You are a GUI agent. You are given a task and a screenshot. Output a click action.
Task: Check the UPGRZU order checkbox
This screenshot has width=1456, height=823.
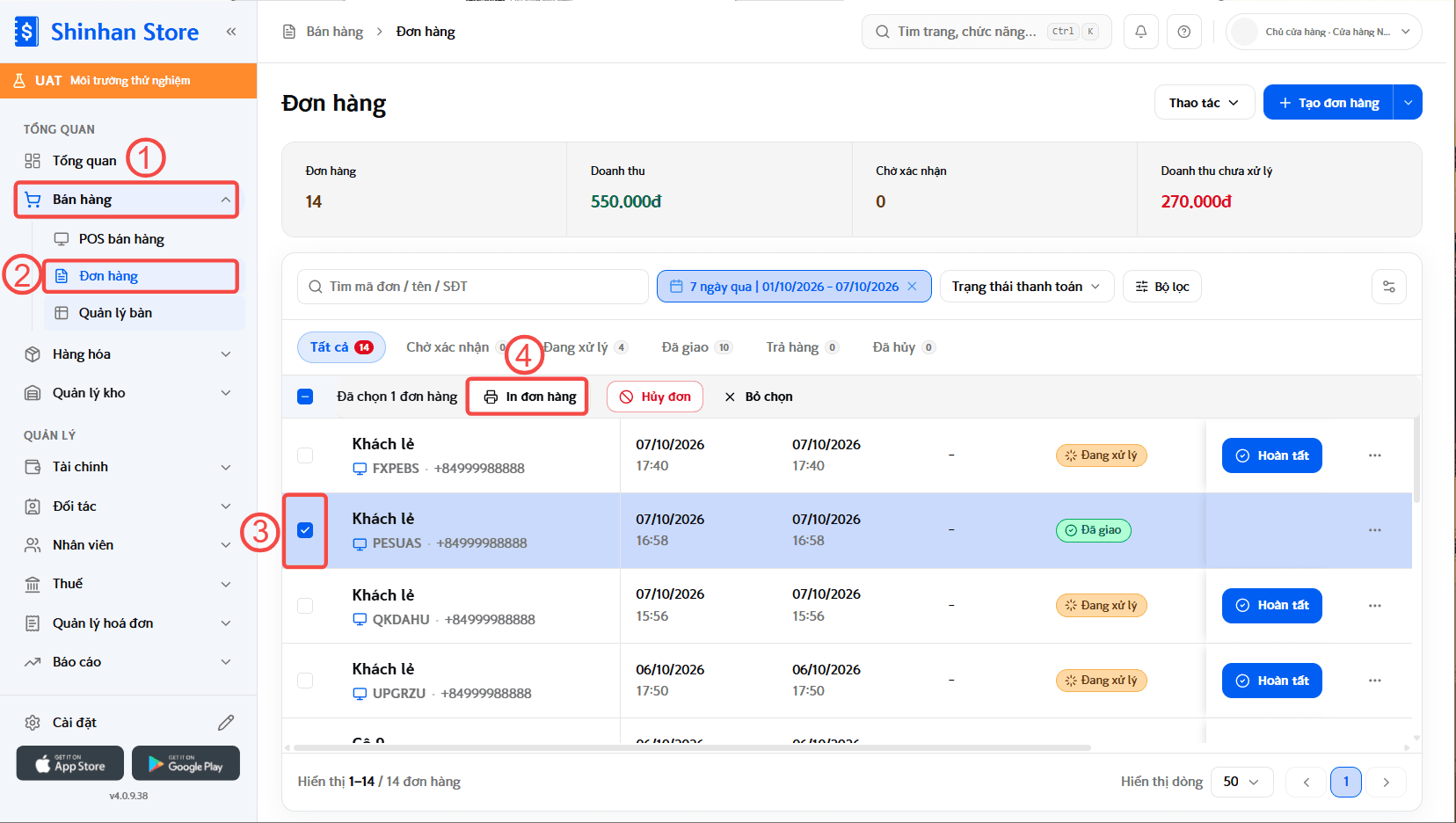[305, 681]
